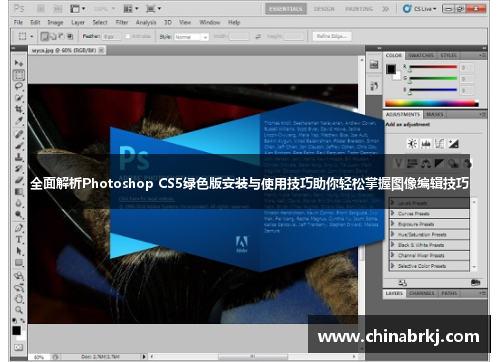Viewport: 500px width, 362px height.
Task: Close the wyca.jpg document tab
Action: pos(101,50)
